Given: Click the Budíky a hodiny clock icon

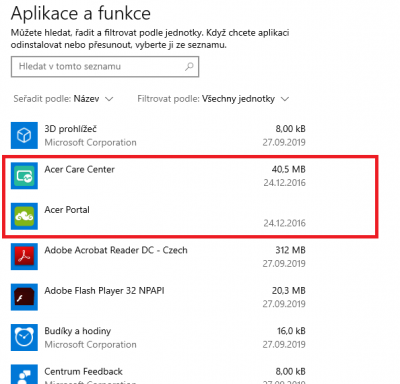Looking at the screenshot, I should (x=24, y=337).
